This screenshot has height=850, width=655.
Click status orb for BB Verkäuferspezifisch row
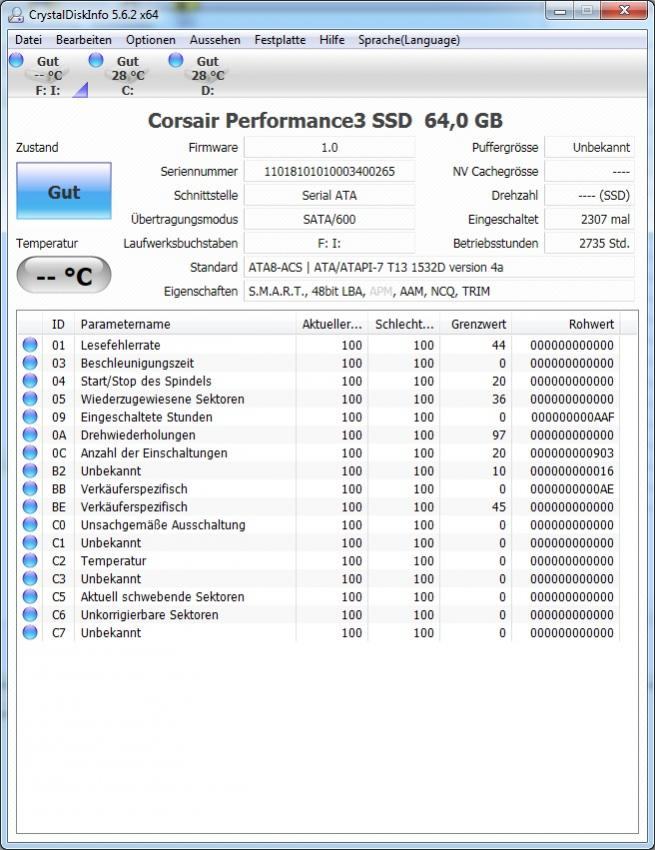pos(30,488)
